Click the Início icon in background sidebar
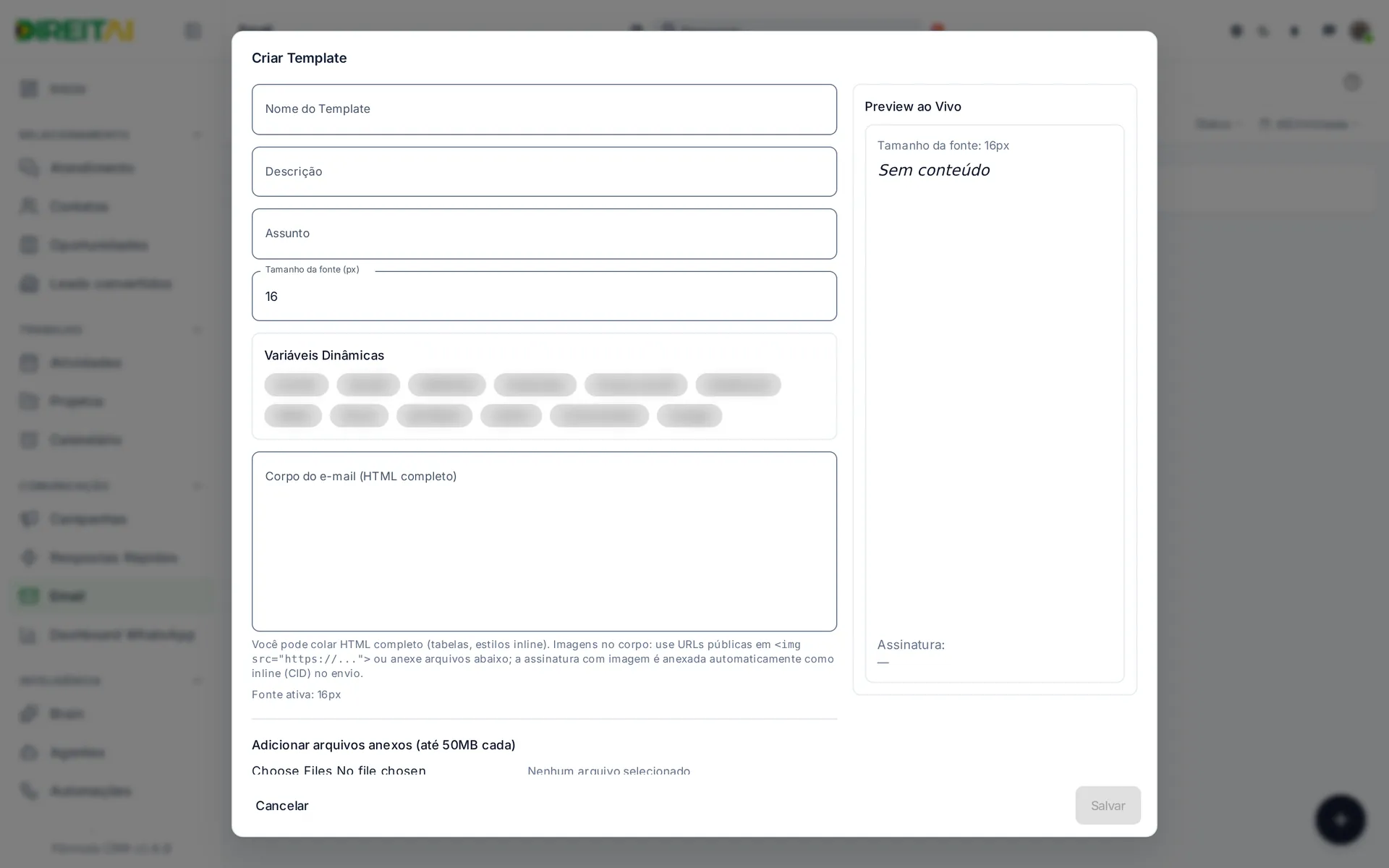 (x=29, y=89)
